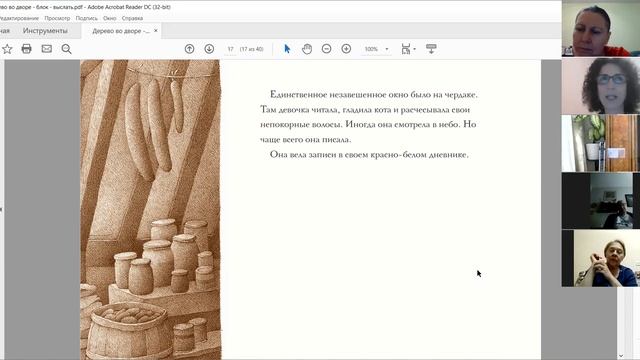The width and height of the screenshot is (640, 360).
Task: Click page number field showing 17
Action: click(231, 49)
